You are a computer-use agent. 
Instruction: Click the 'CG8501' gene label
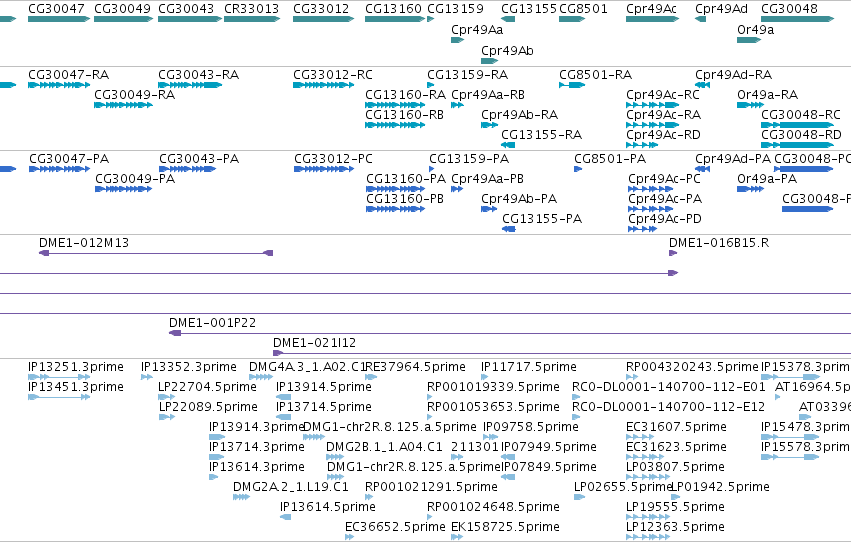(x=583, y=9)
